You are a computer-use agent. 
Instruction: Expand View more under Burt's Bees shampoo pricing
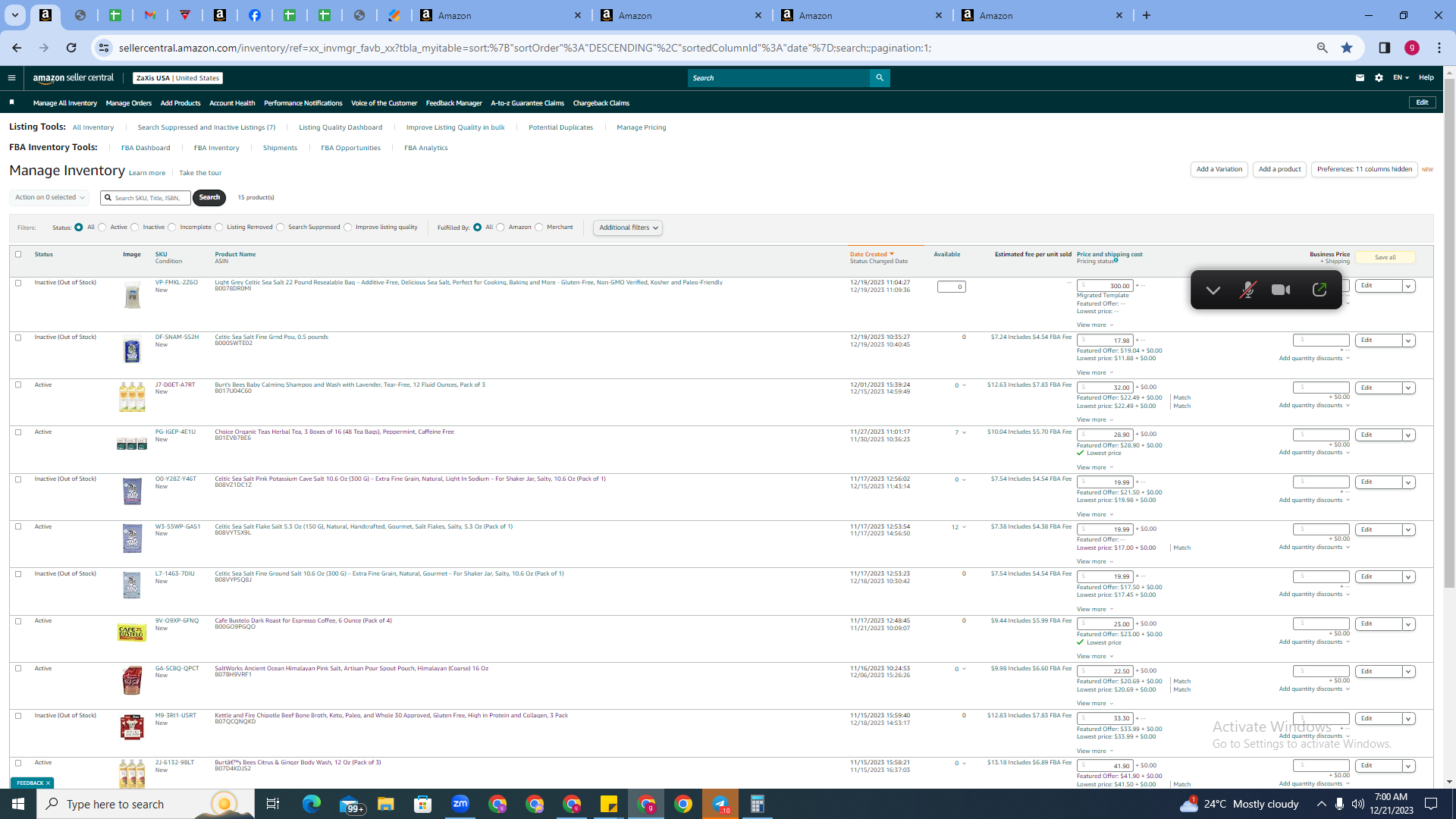pos(1095,420)
